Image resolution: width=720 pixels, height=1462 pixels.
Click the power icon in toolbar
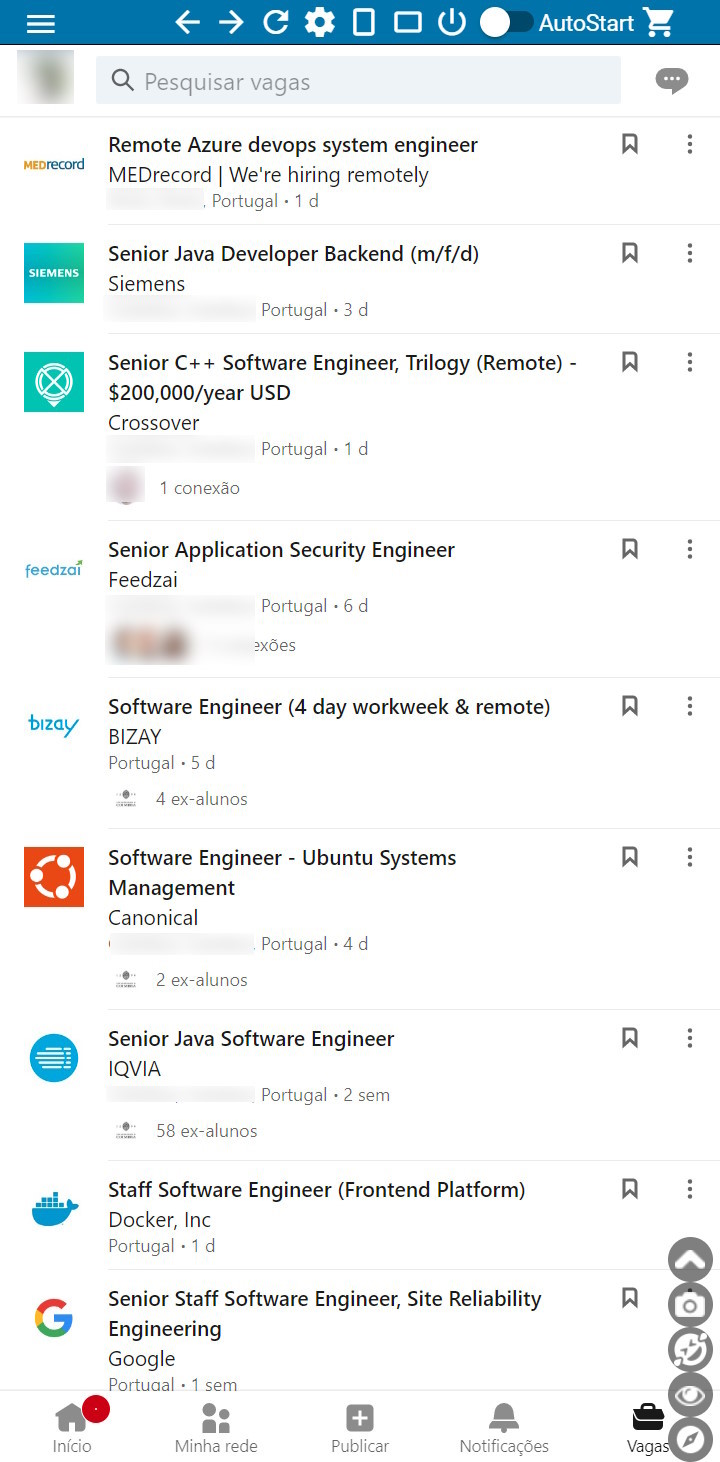[x=452, y=22]
